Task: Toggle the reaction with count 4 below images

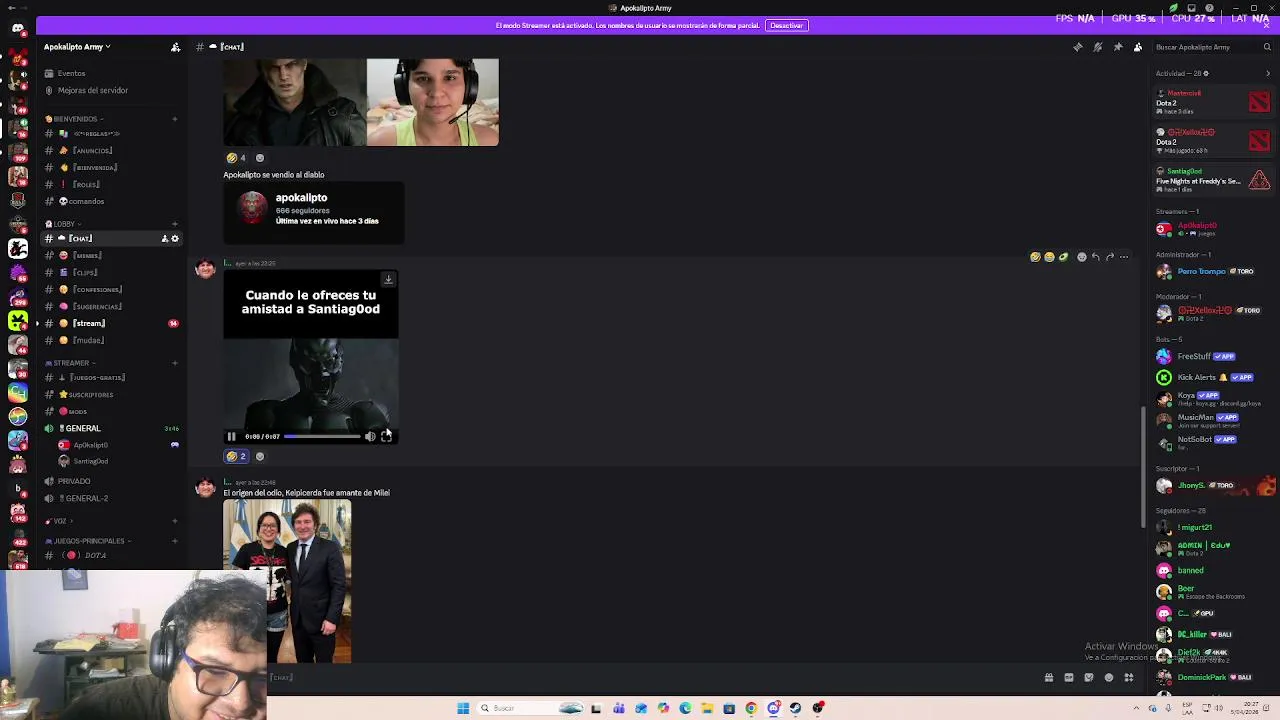Action: pyautogui.click(x=236, y=158)
